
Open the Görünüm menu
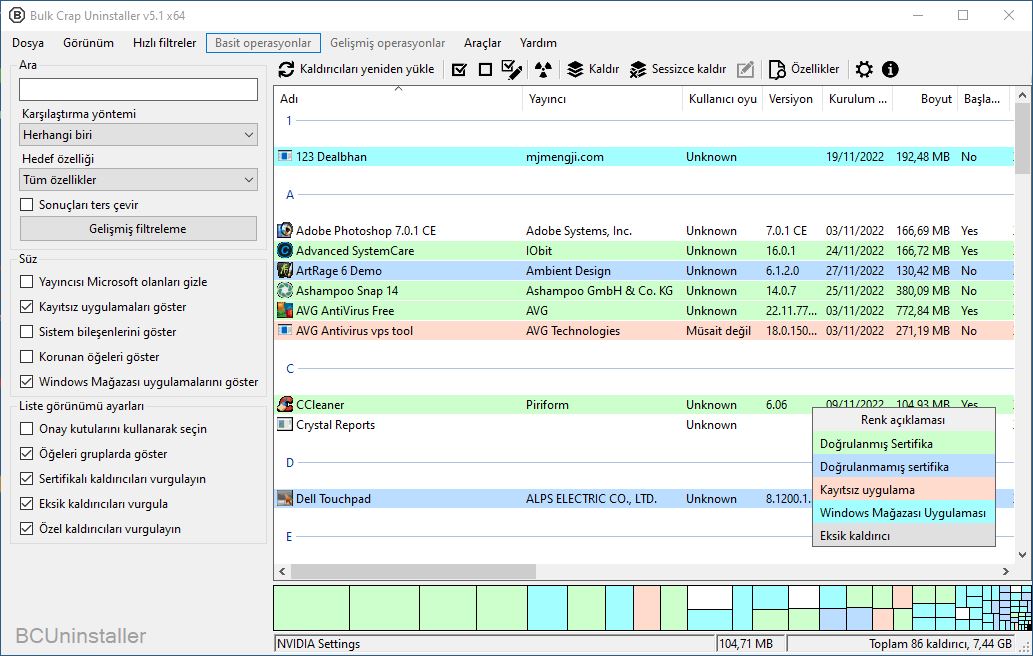click(88, 43)
